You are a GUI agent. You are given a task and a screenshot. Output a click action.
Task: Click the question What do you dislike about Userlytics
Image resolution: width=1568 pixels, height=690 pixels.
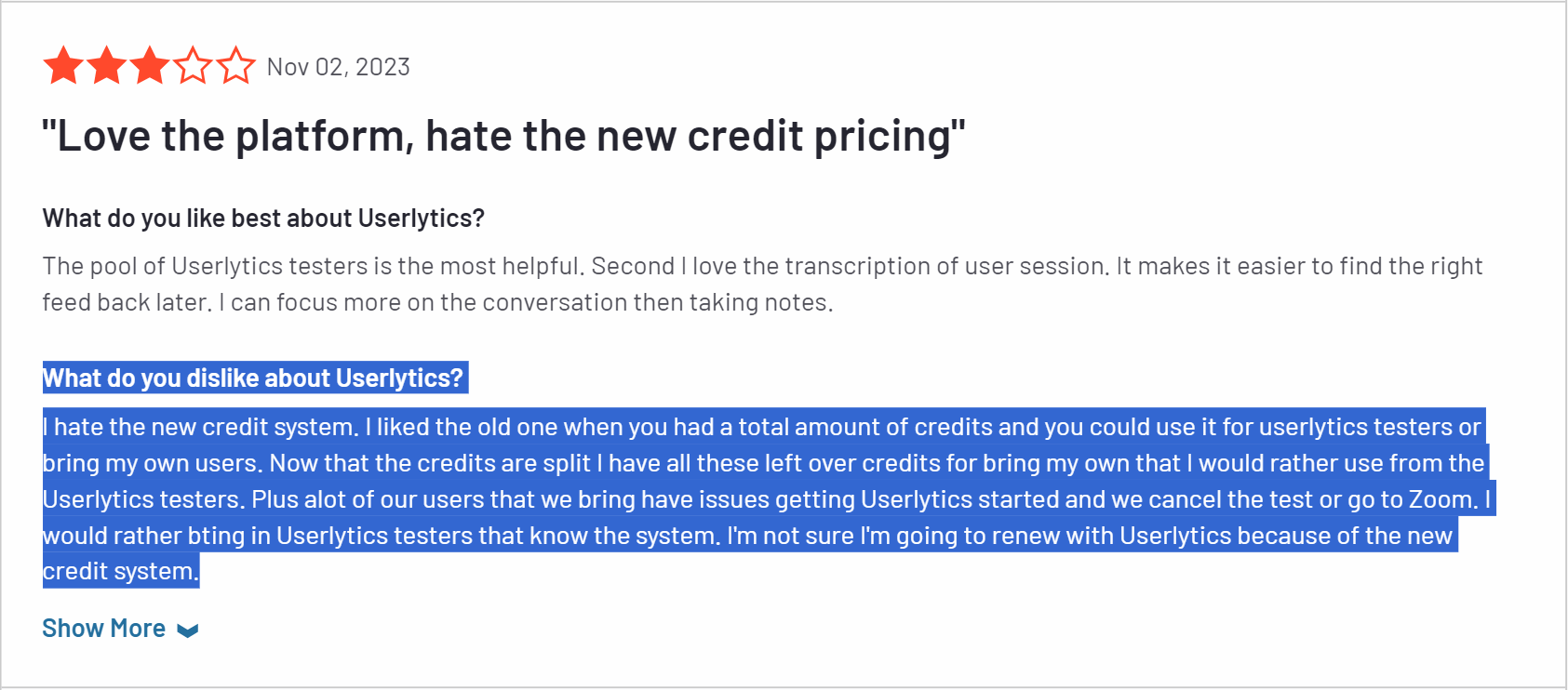tap(254, 378)
